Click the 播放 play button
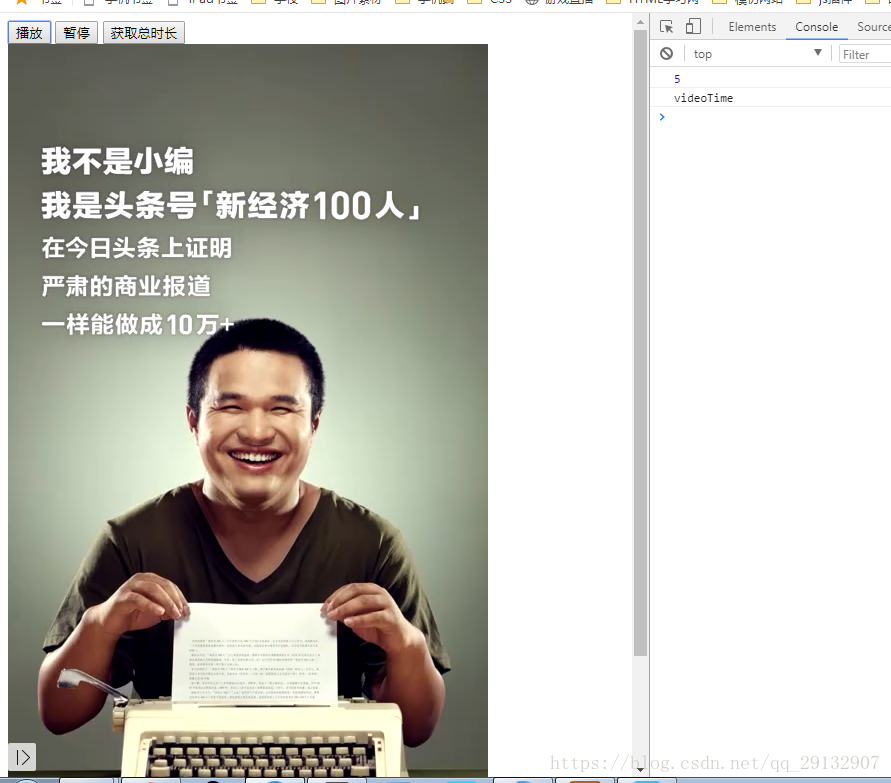Screen dimensions: 891x783 30,33
